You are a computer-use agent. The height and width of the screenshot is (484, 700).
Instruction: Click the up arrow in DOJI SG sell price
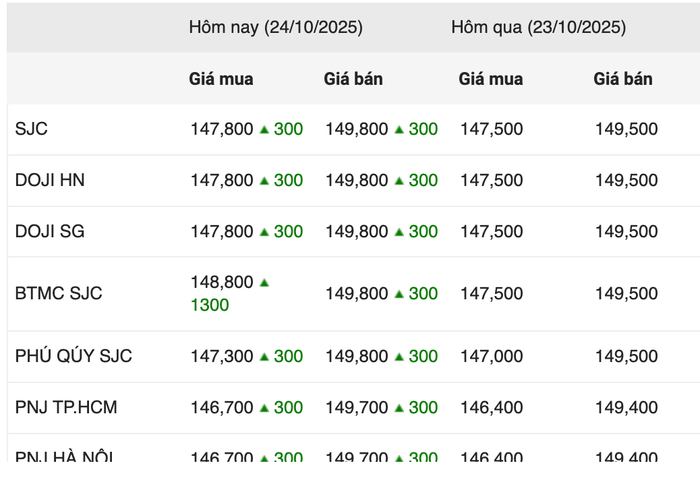click(399, 232)
